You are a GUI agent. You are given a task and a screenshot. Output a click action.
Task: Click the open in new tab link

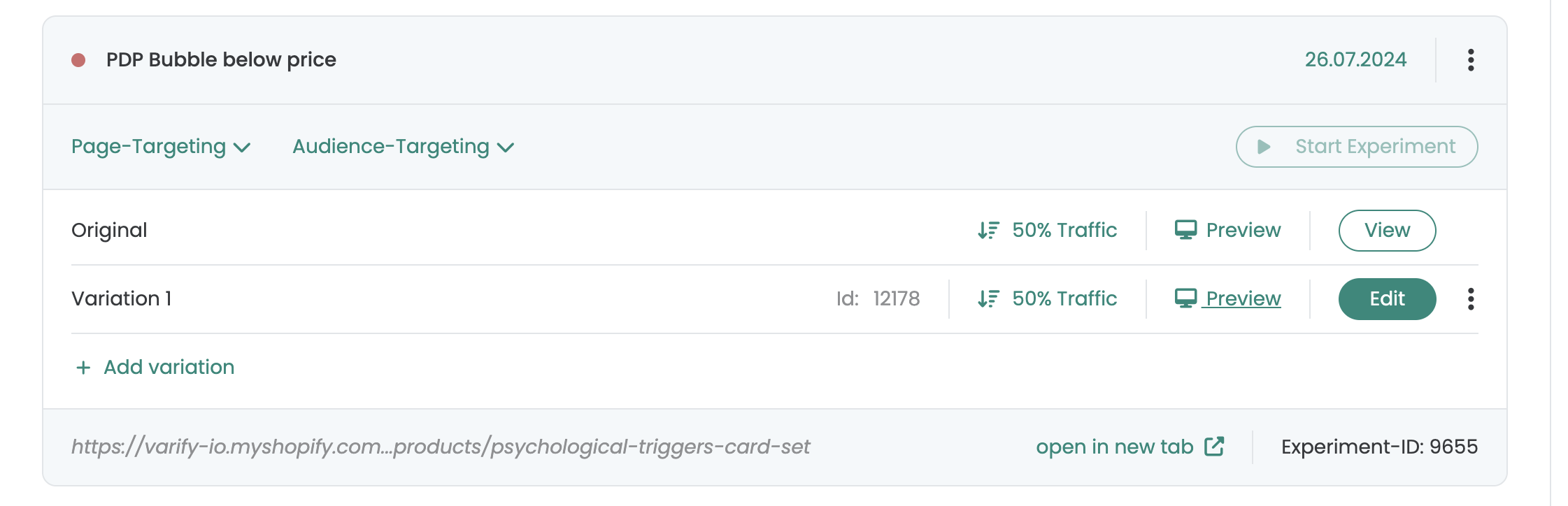[x=1114, y=447]
